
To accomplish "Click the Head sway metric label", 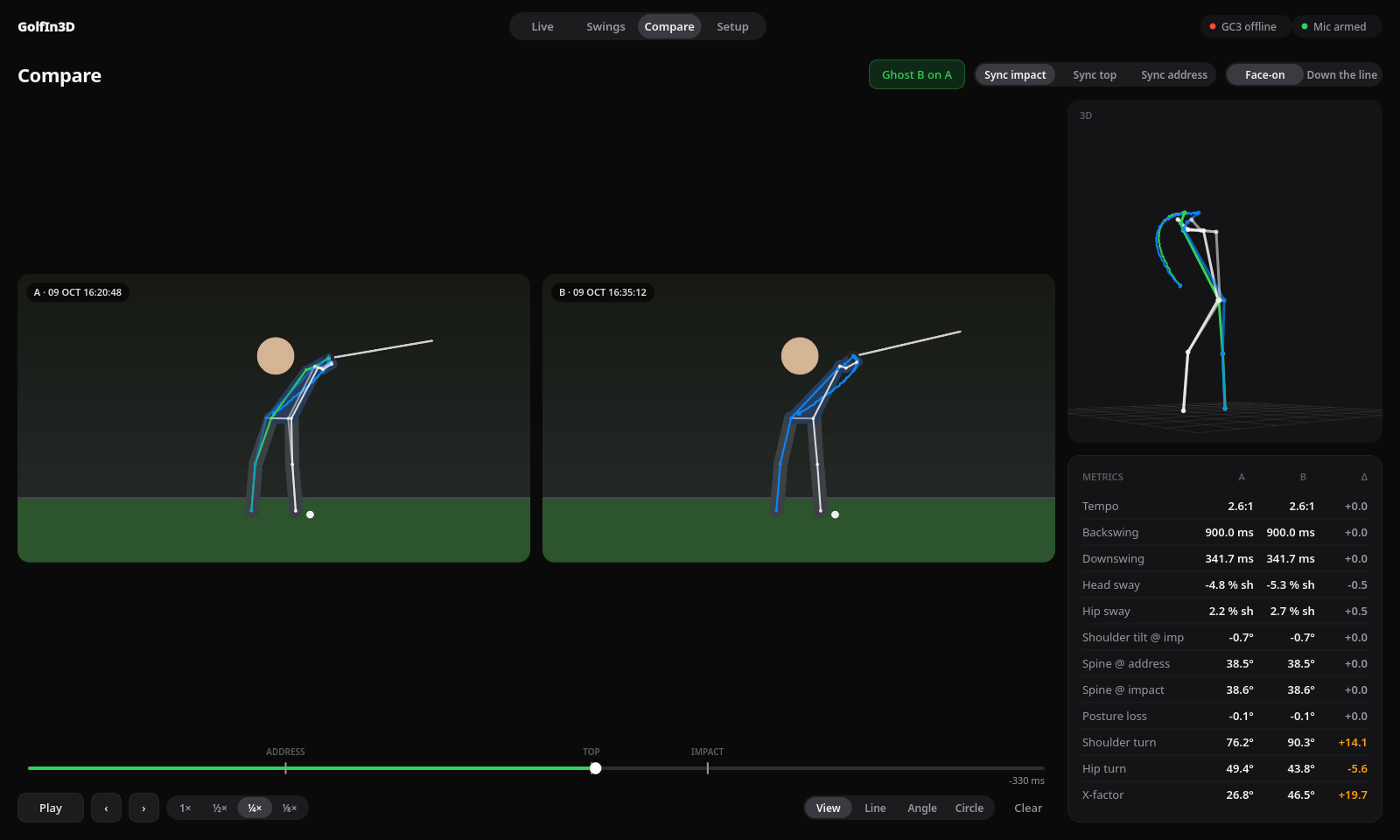I will pyautogui.click(x=1111, y=584).
